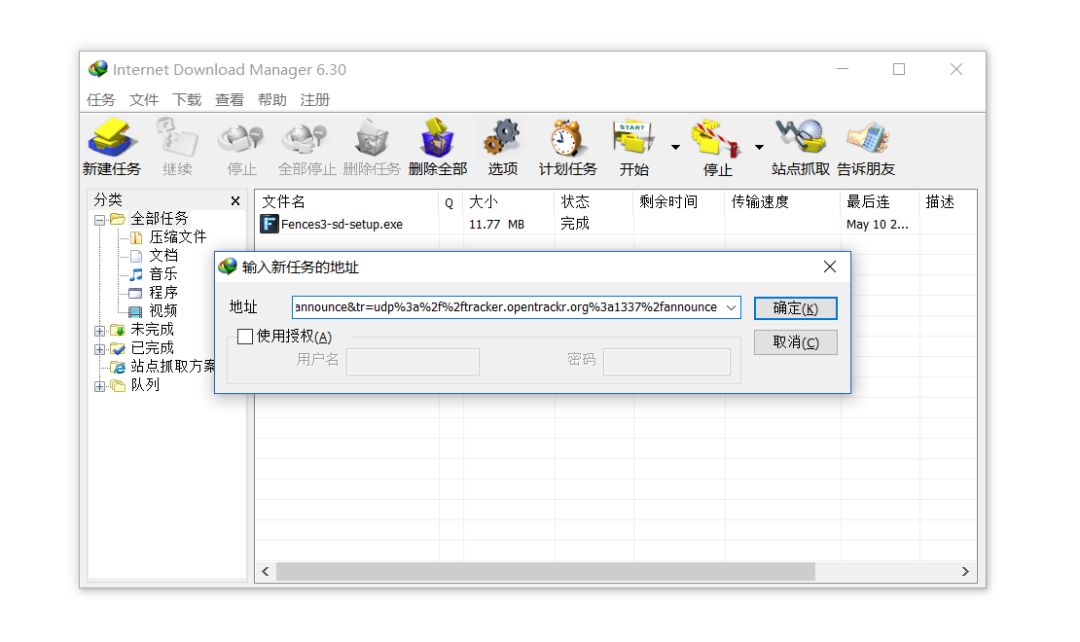Click the disabled 用户名 field
This screenshot has width=1080, height=642.
(413, 361)
